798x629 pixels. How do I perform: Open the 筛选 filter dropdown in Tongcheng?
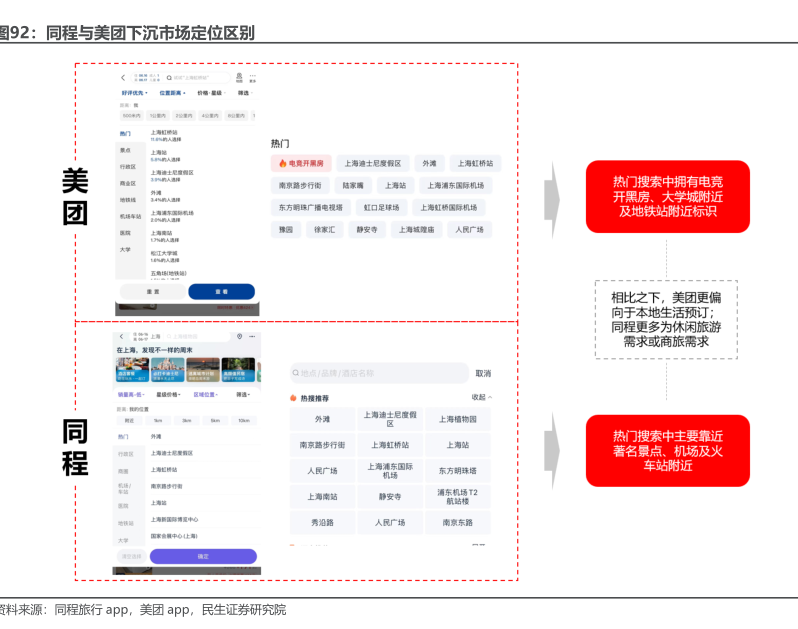(x=243, y=394)
